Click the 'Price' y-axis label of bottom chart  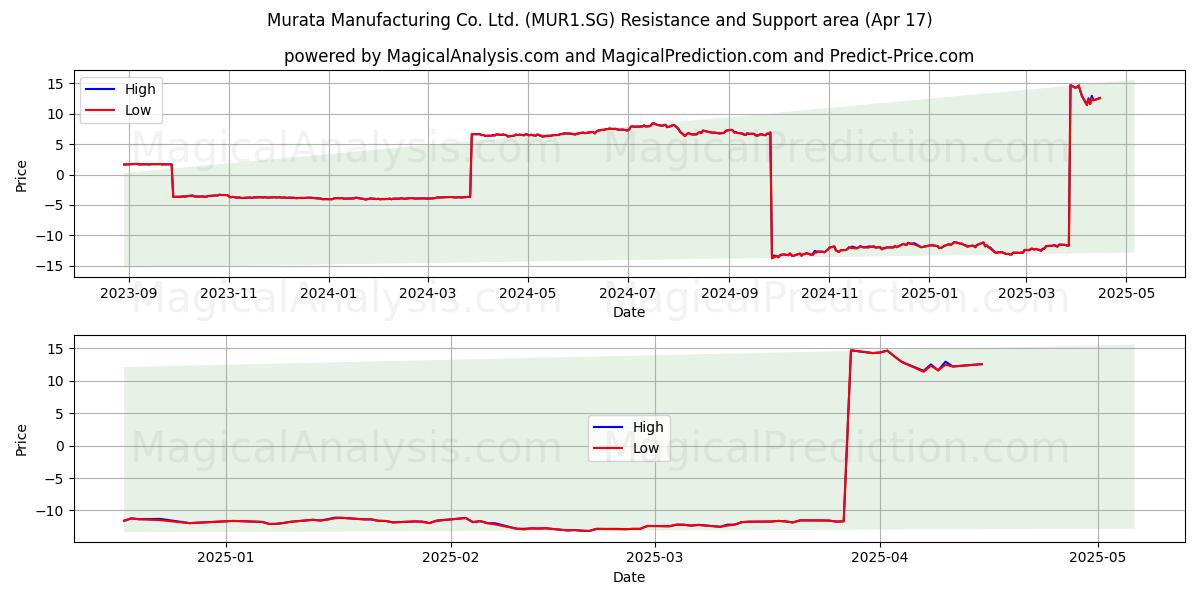click(22, 439)
